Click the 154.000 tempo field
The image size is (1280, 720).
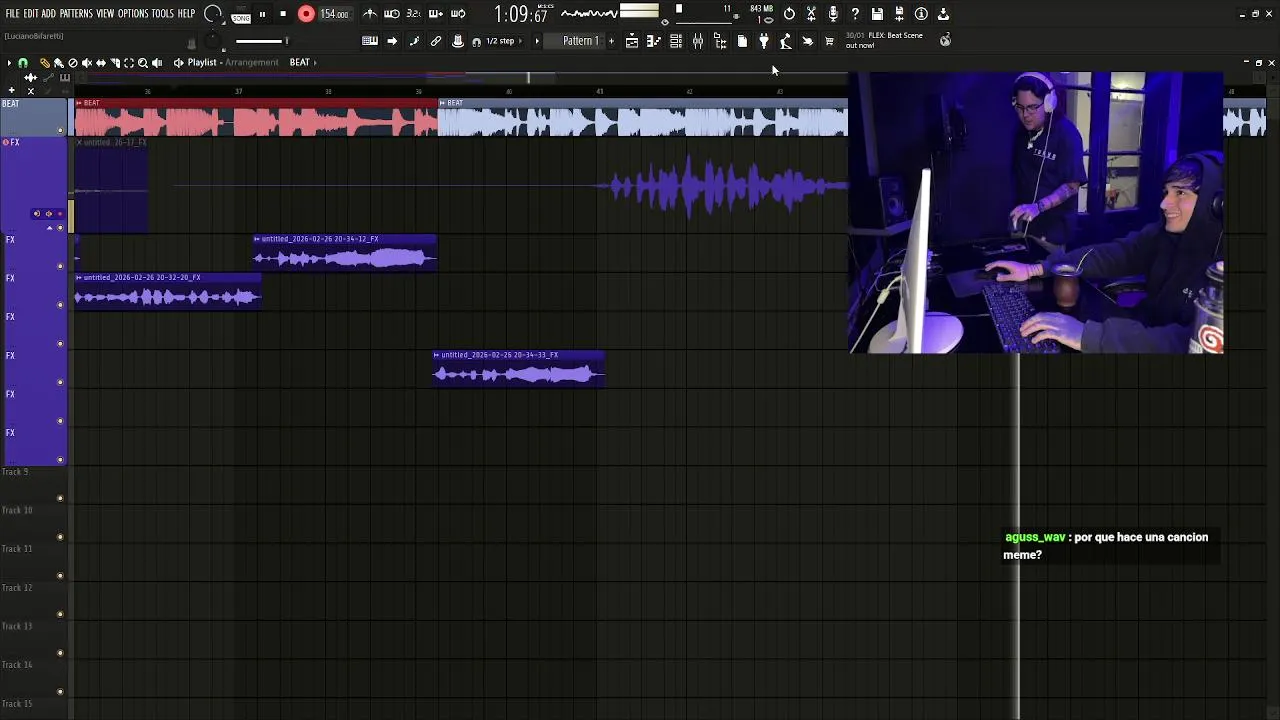(334, 14)
